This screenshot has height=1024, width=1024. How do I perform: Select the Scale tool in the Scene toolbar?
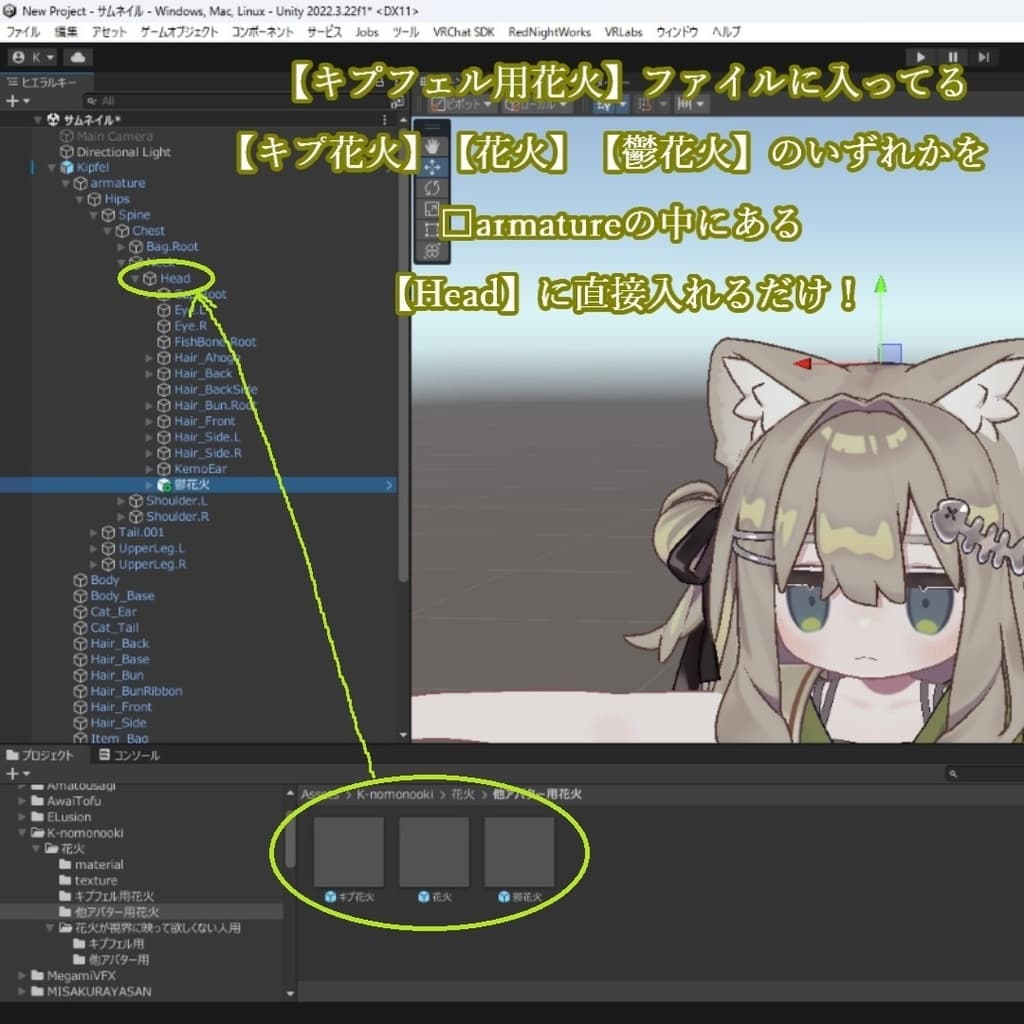(432, 208)
